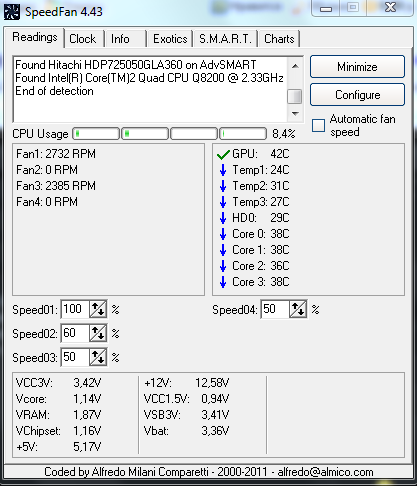Click the blue down arrow beside Core 0
The height and width of the screenshot is (486, 417).
pos(223,234)
